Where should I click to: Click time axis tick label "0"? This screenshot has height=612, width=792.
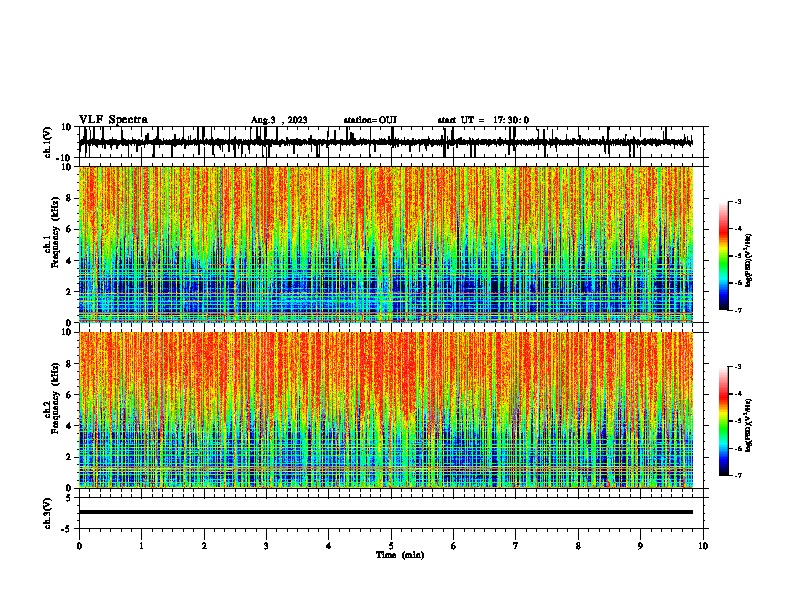(x=79, y=546)
